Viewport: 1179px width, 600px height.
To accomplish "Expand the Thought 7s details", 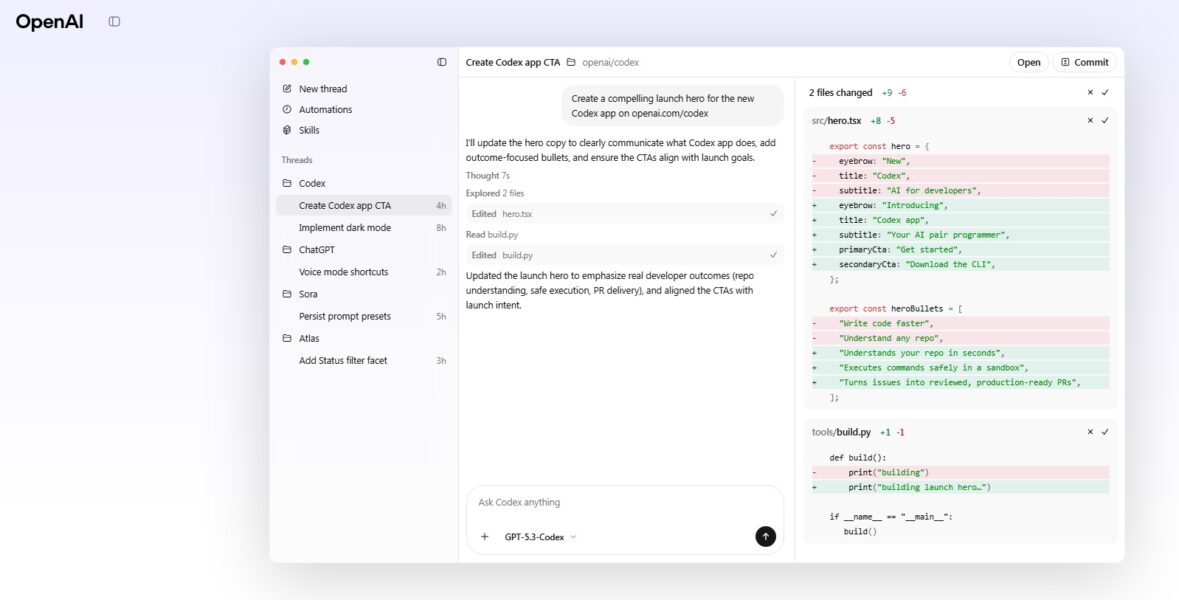I will click(x=489, y=175).
